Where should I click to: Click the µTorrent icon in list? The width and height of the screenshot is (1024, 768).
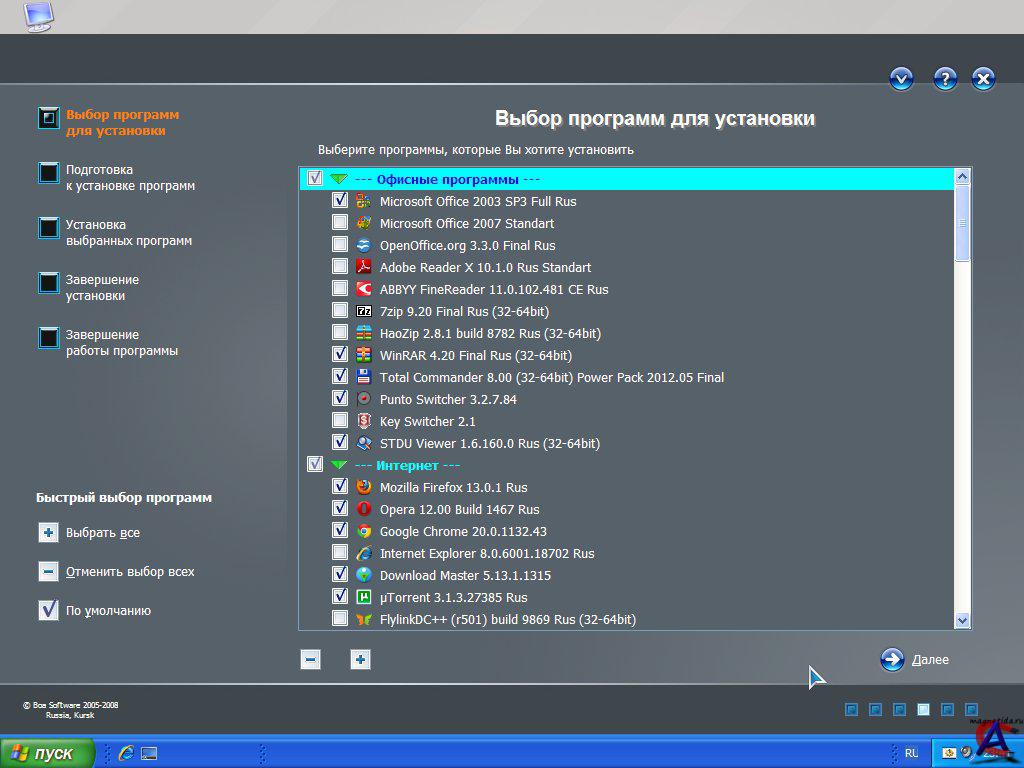(x=364, y=597)
